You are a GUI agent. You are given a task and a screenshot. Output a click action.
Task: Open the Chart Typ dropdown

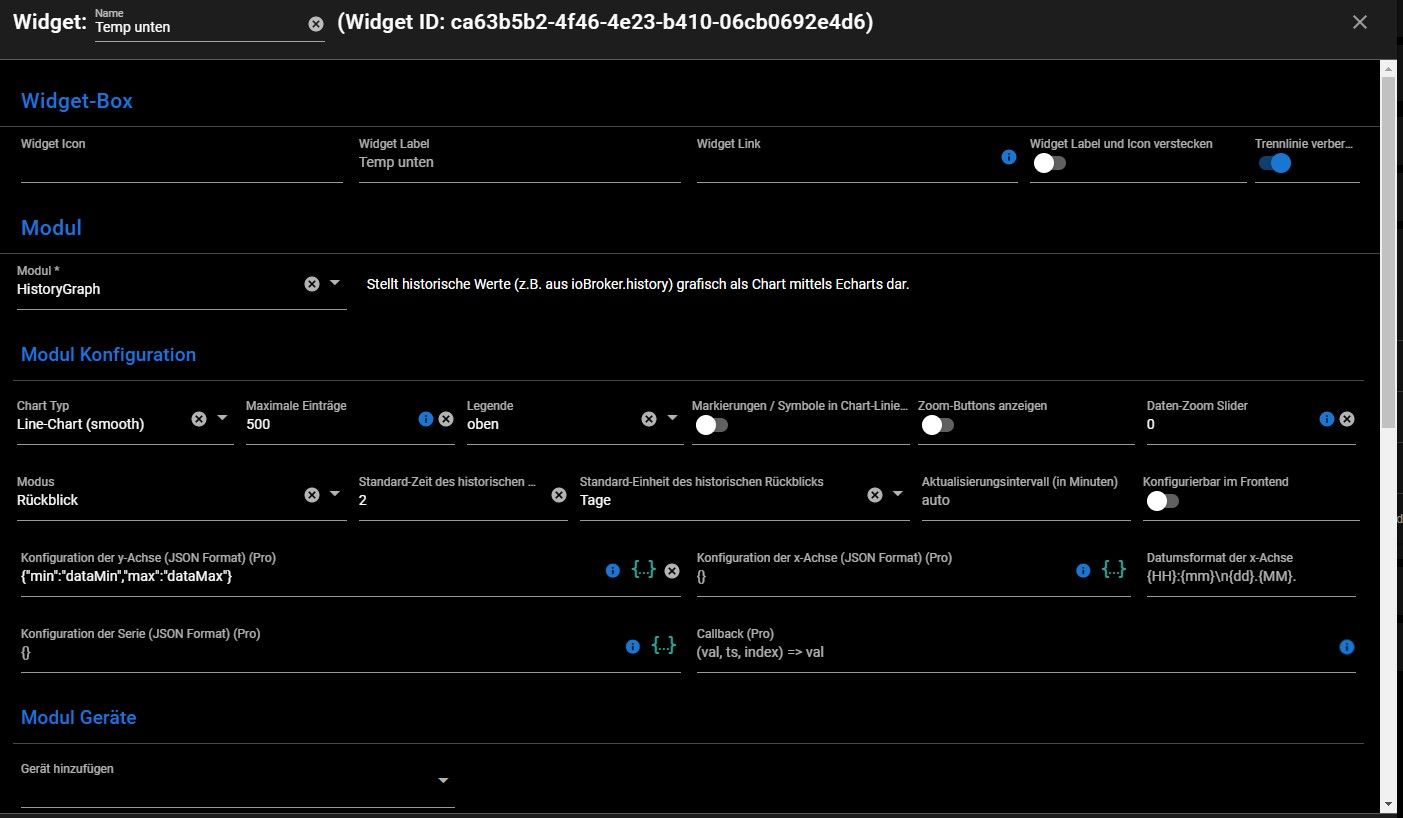[222, 418]
